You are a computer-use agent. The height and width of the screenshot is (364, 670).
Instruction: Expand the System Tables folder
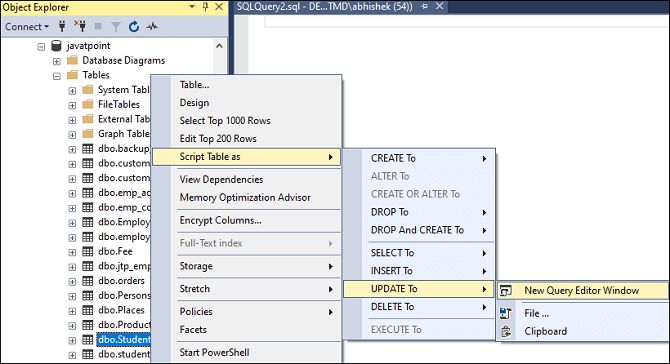click(72, 91)
